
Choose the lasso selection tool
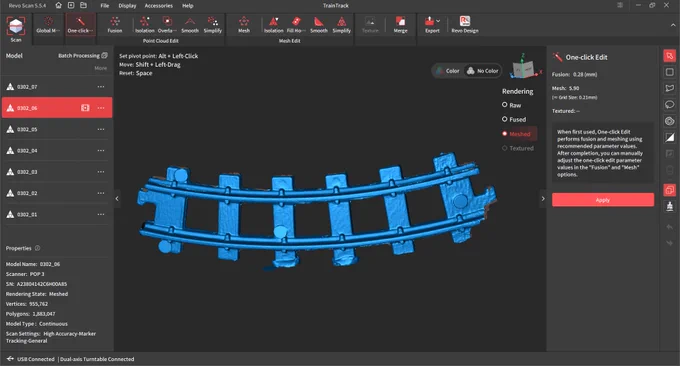tap(670, 105)
